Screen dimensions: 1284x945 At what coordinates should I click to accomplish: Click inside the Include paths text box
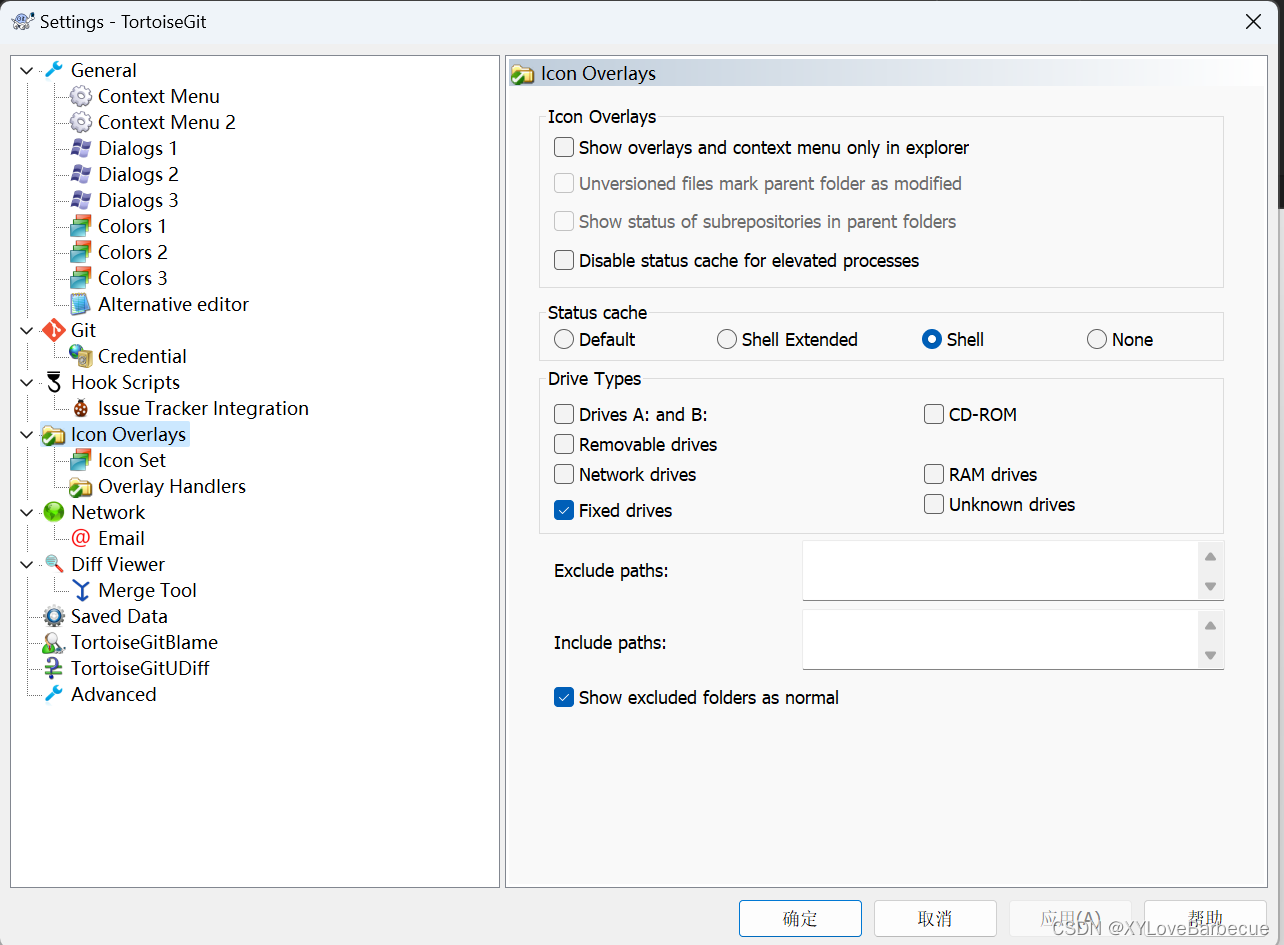pyautogui.click(x=1000, y=640)
